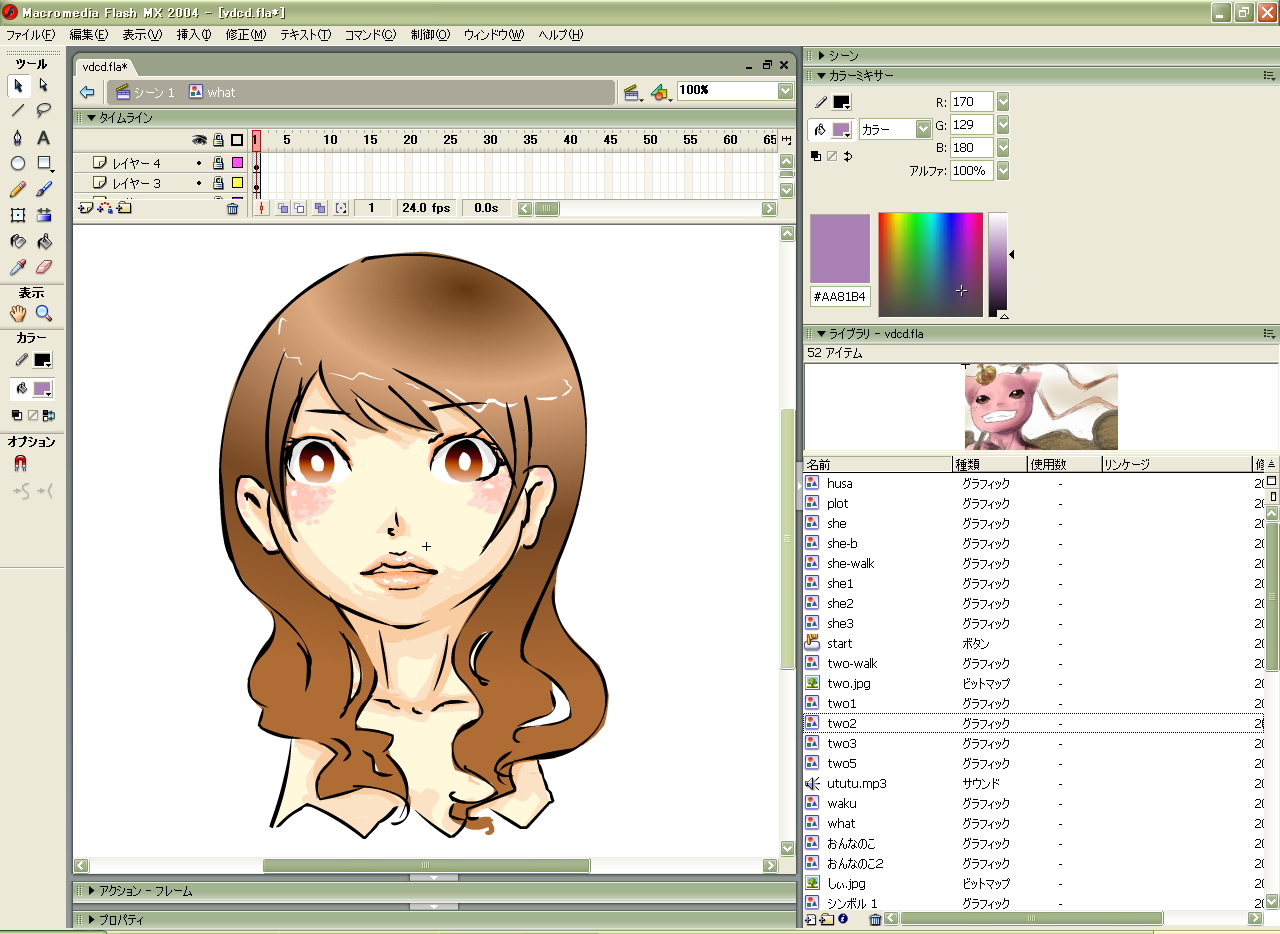
Task: Toggle outline view for レイヤー 3
Action: point(237,183)
